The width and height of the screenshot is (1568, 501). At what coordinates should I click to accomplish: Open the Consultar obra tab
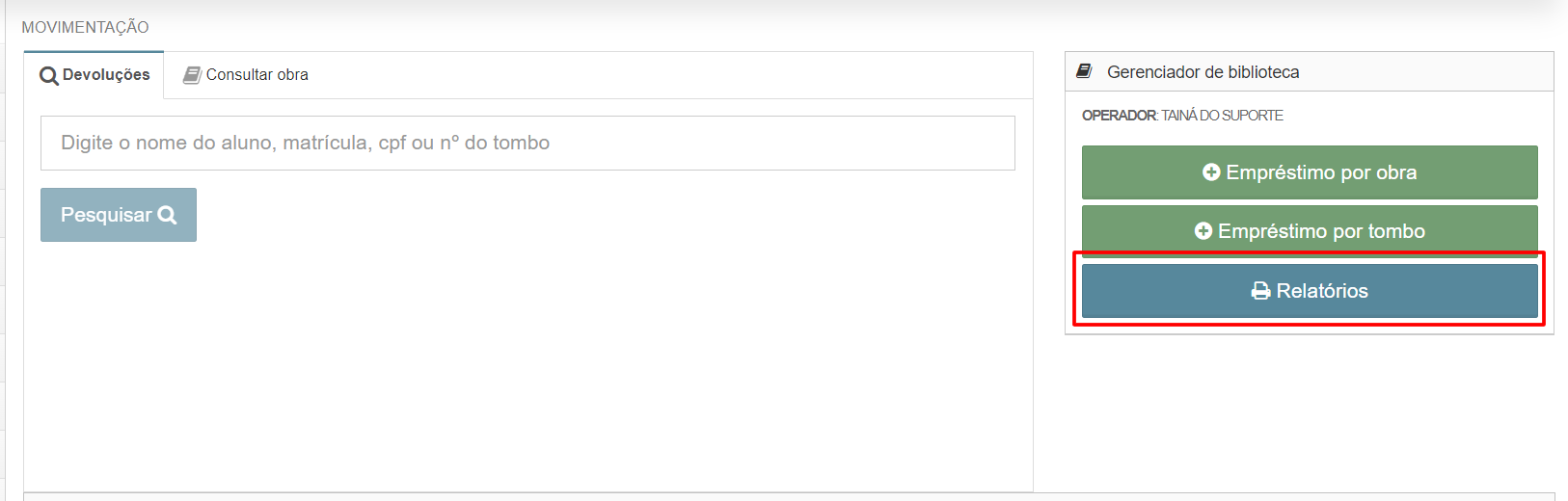pos(246,75)
